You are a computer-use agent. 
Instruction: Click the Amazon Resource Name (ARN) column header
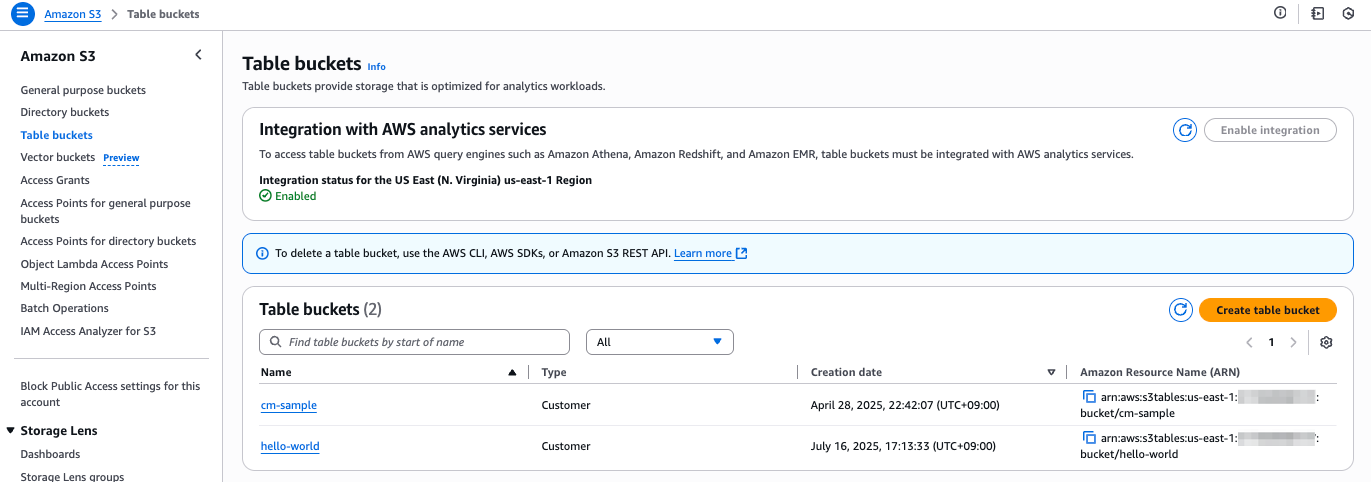(1160, 372)
